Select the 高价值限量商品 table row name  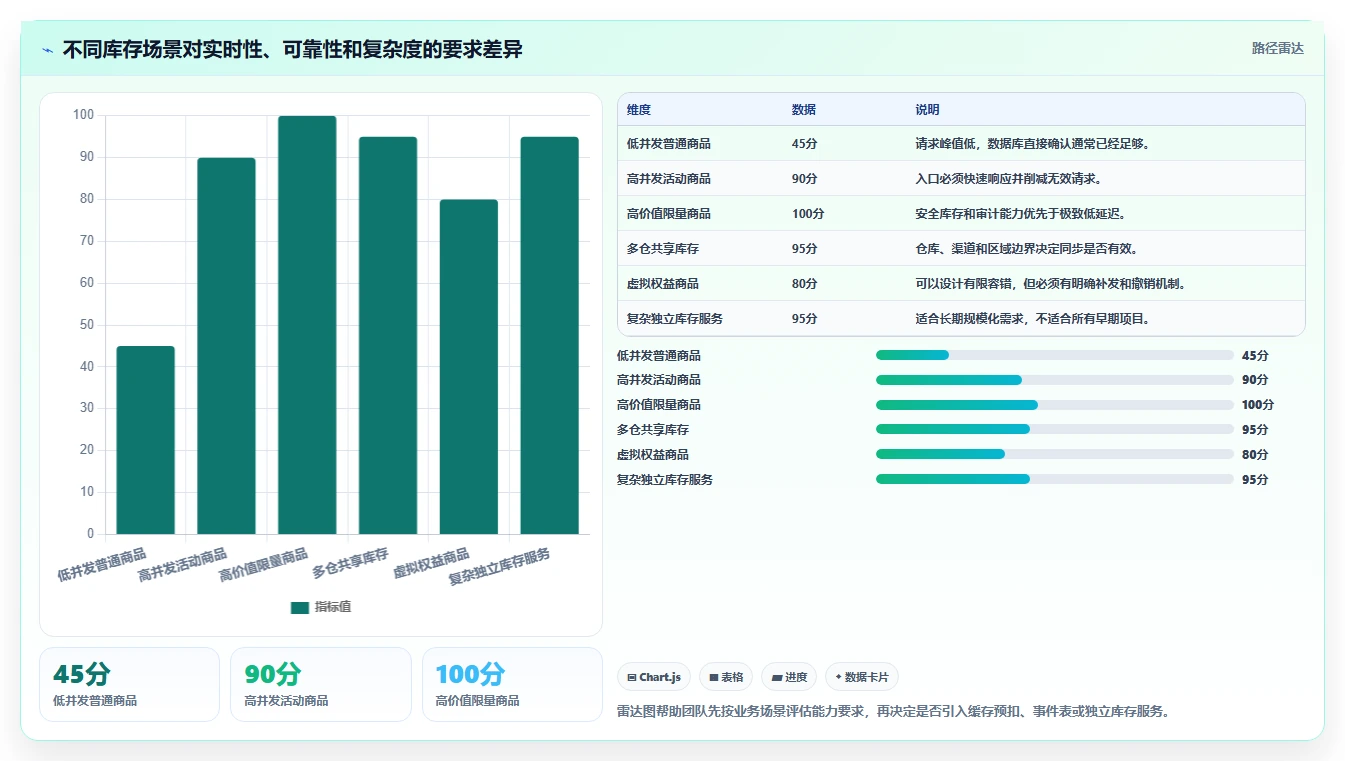669,214
